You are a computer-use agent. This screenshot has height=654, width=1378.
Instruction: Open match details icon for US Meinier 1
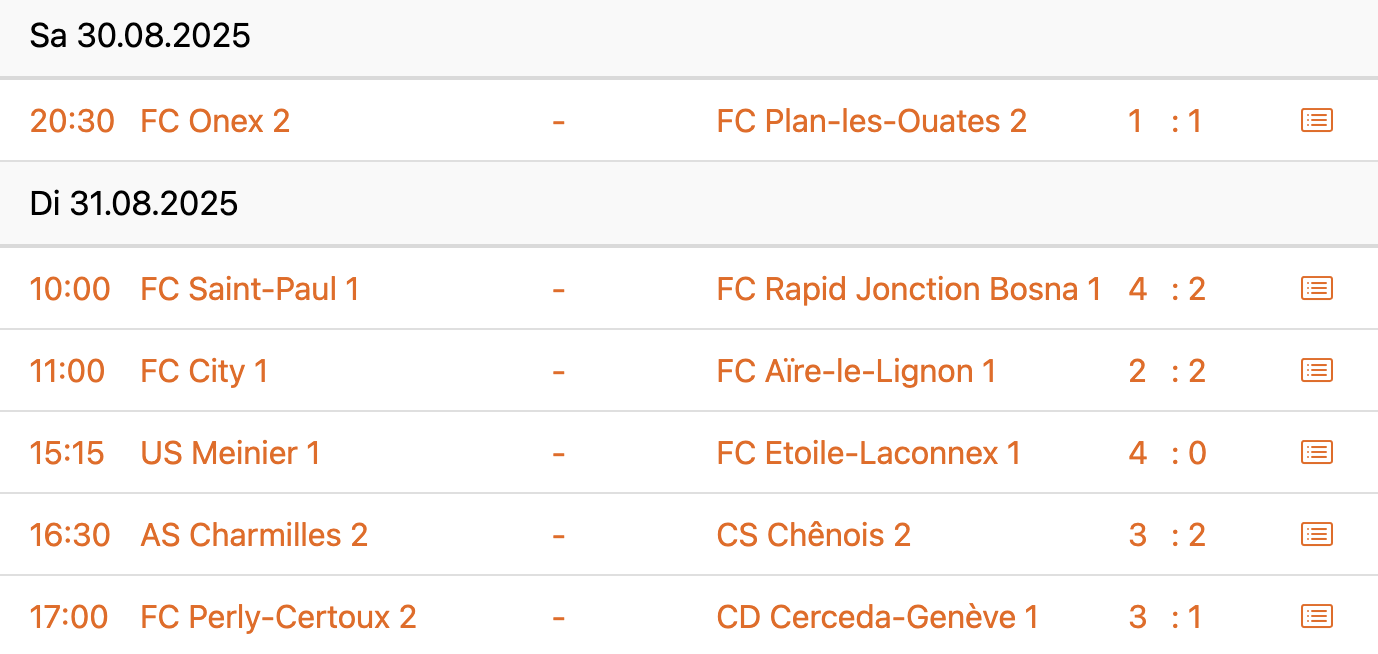[x=1316, y=453]
